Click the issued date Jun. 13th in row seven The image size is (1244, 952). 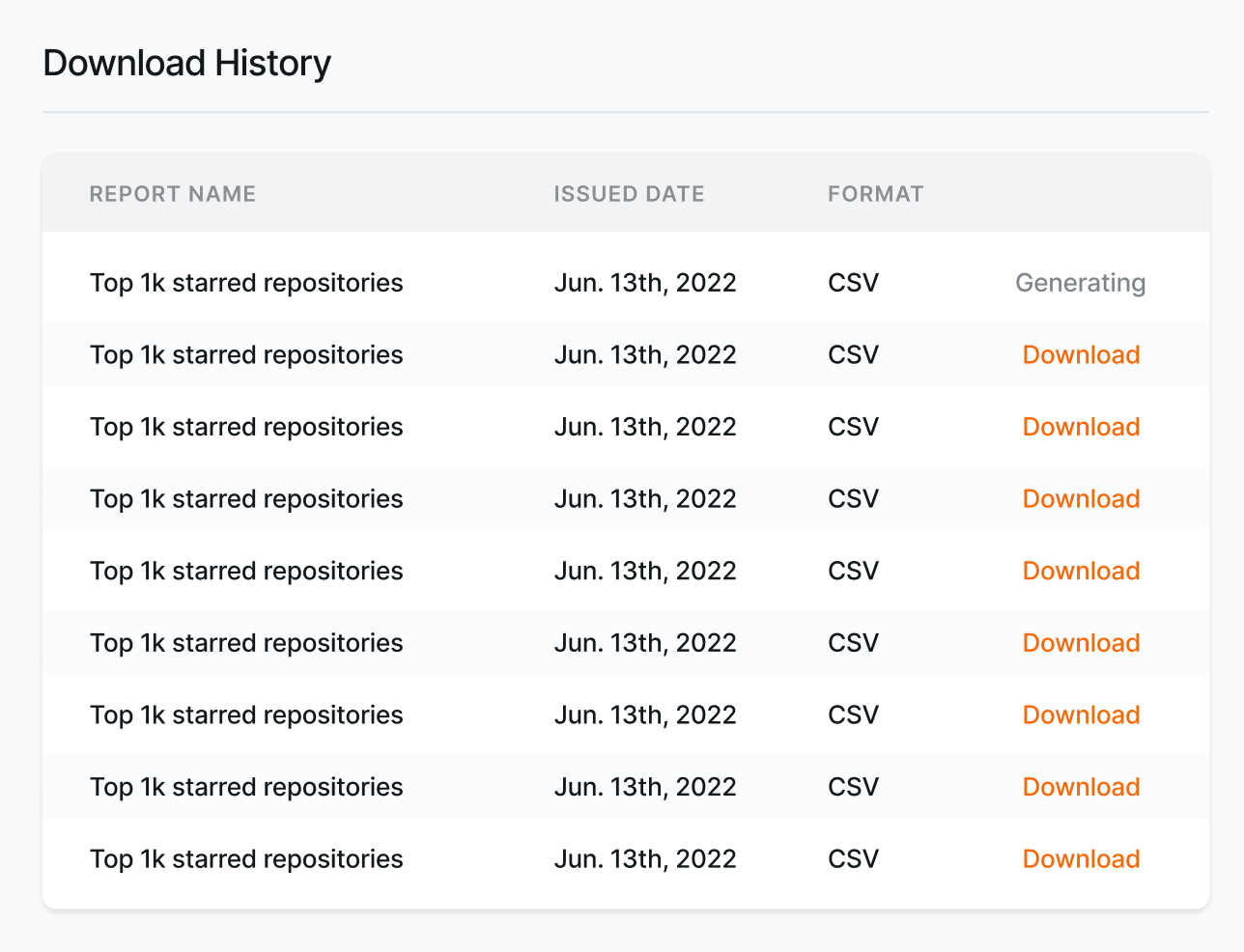(645, 714)
